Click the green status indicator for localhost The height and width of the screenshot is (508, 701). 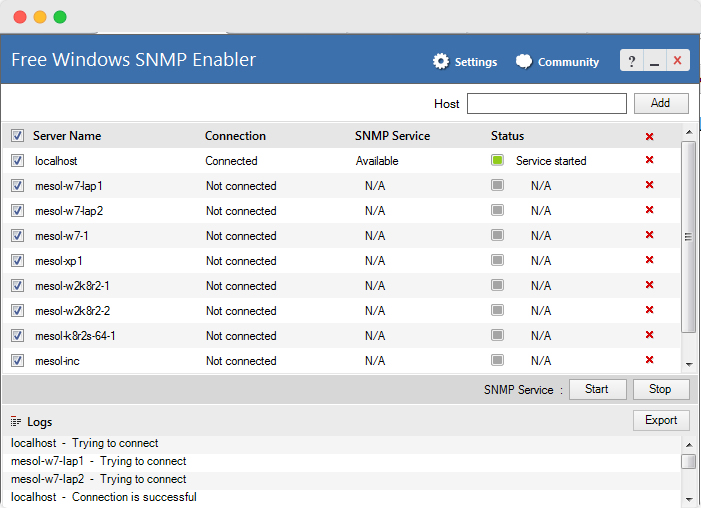click(x=497, y=160)
